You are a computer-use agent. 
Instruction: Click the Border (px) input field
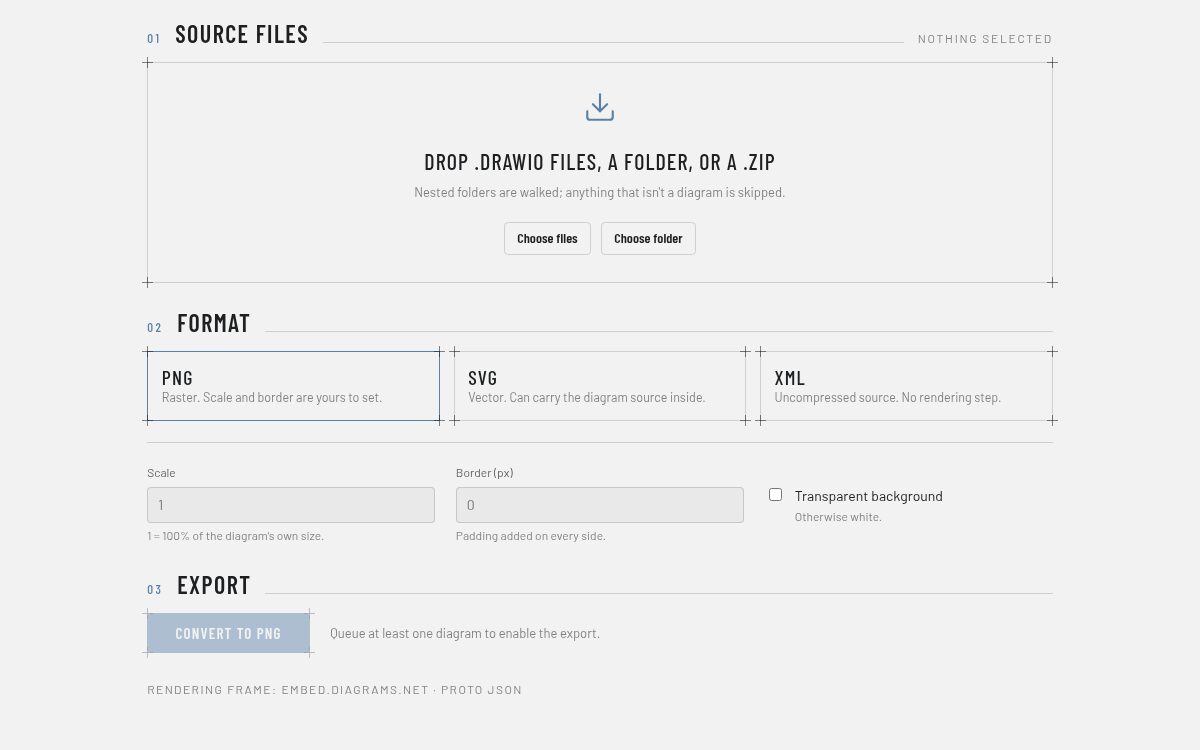[x=600, y=505]
